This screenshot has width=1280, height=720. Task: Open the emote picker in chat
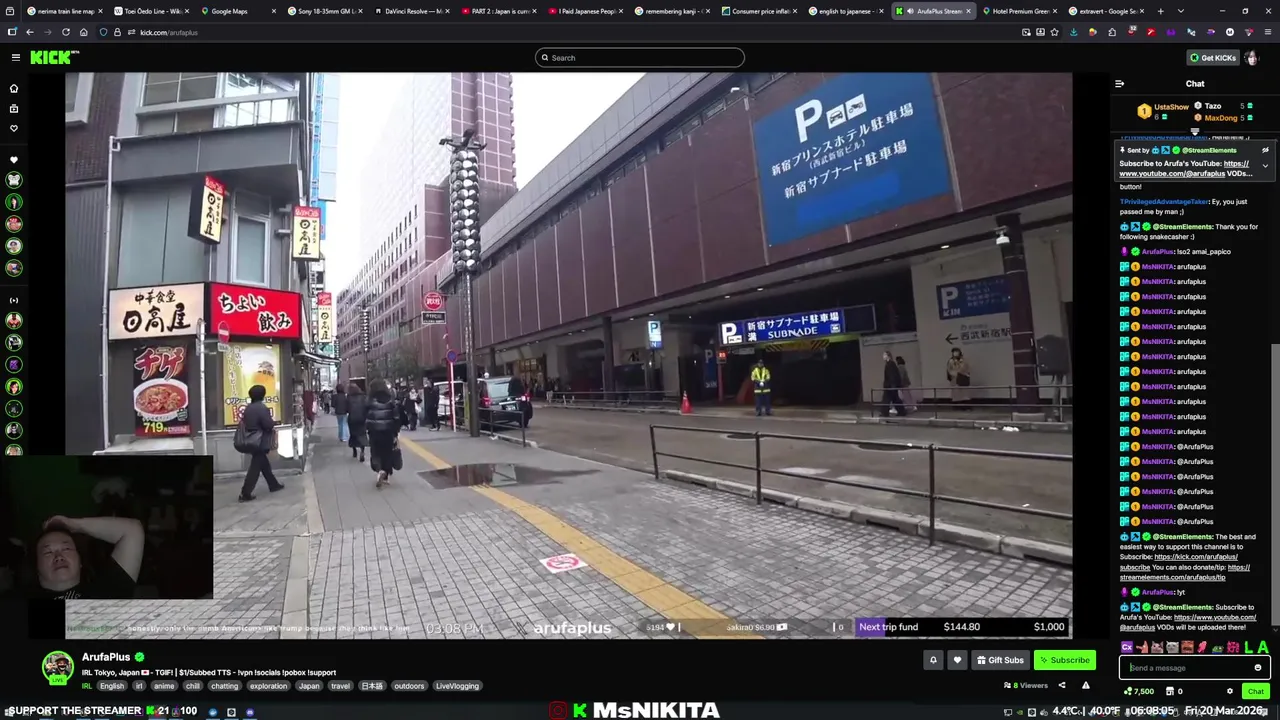1258,668
